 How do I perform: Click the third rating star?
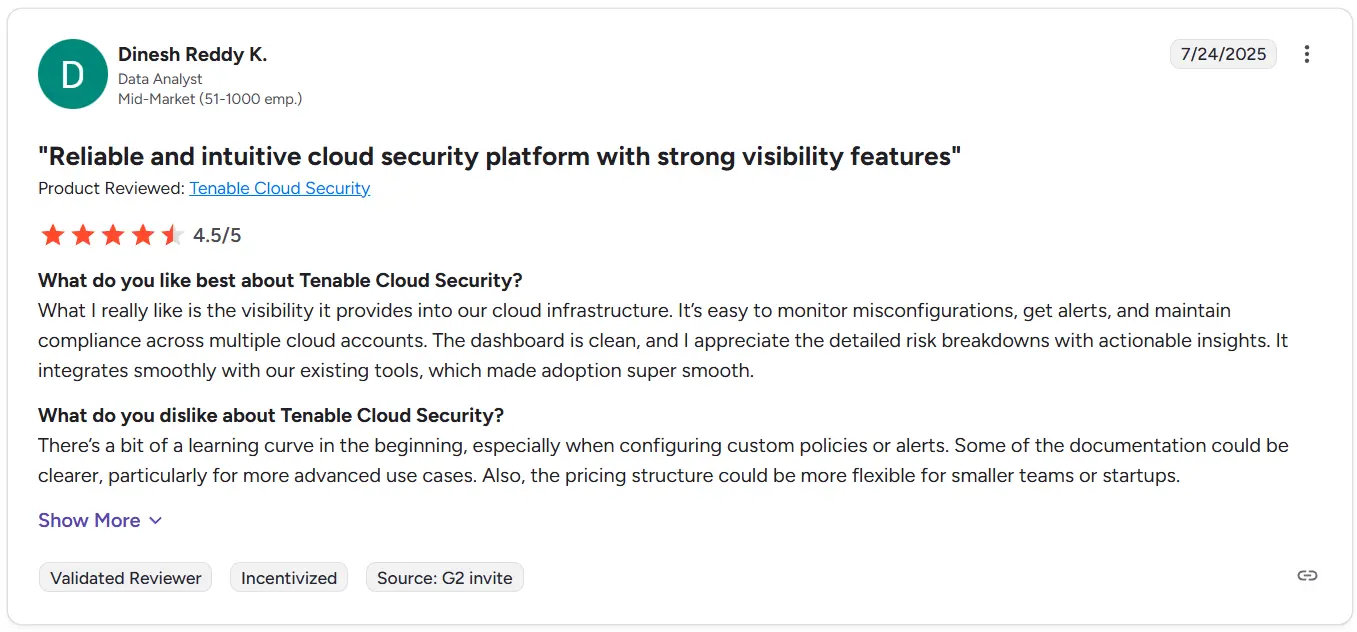[113, 235]
